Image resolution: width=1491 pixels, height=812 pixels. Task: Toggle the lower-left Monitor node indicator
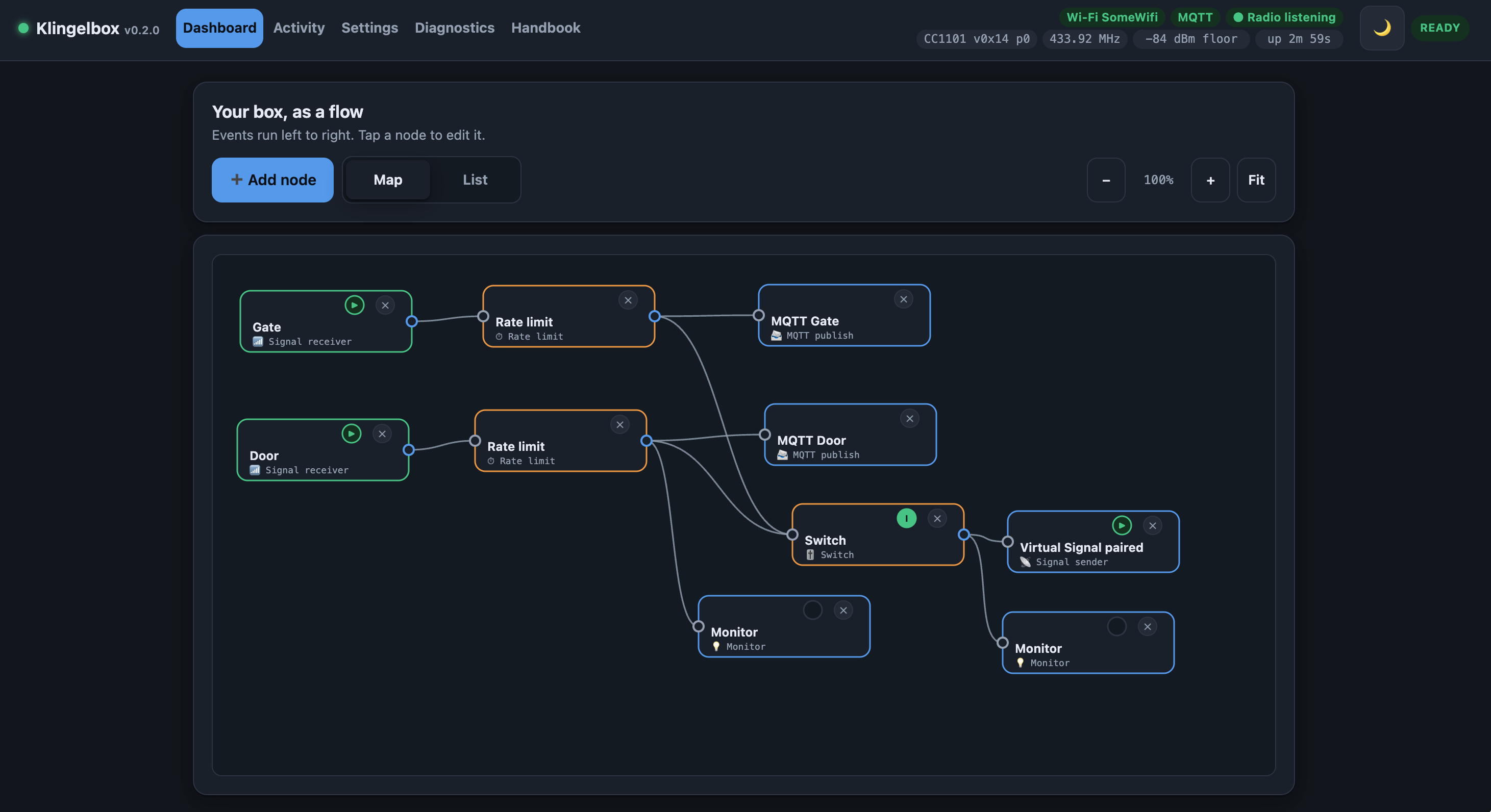point(813,610)
